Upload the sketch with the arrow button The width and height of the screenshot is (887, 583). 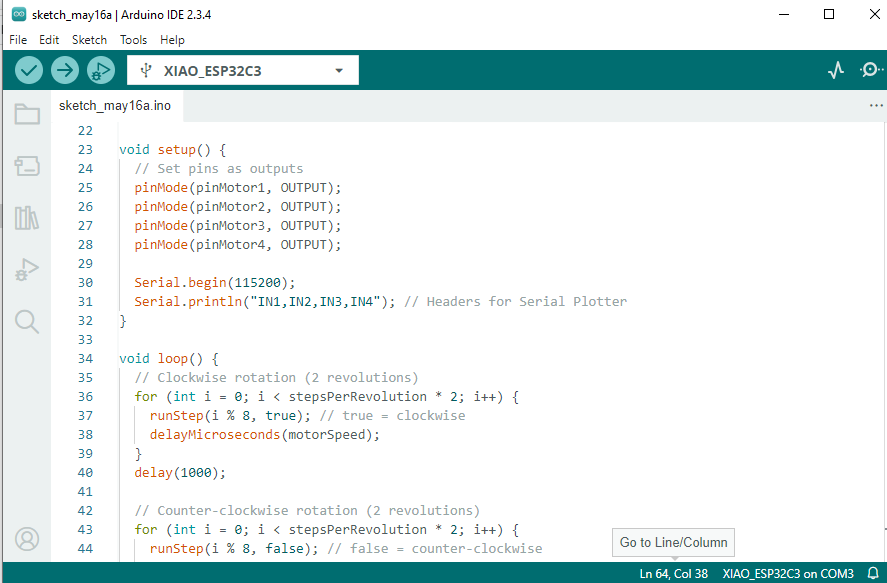coord(65,71)
